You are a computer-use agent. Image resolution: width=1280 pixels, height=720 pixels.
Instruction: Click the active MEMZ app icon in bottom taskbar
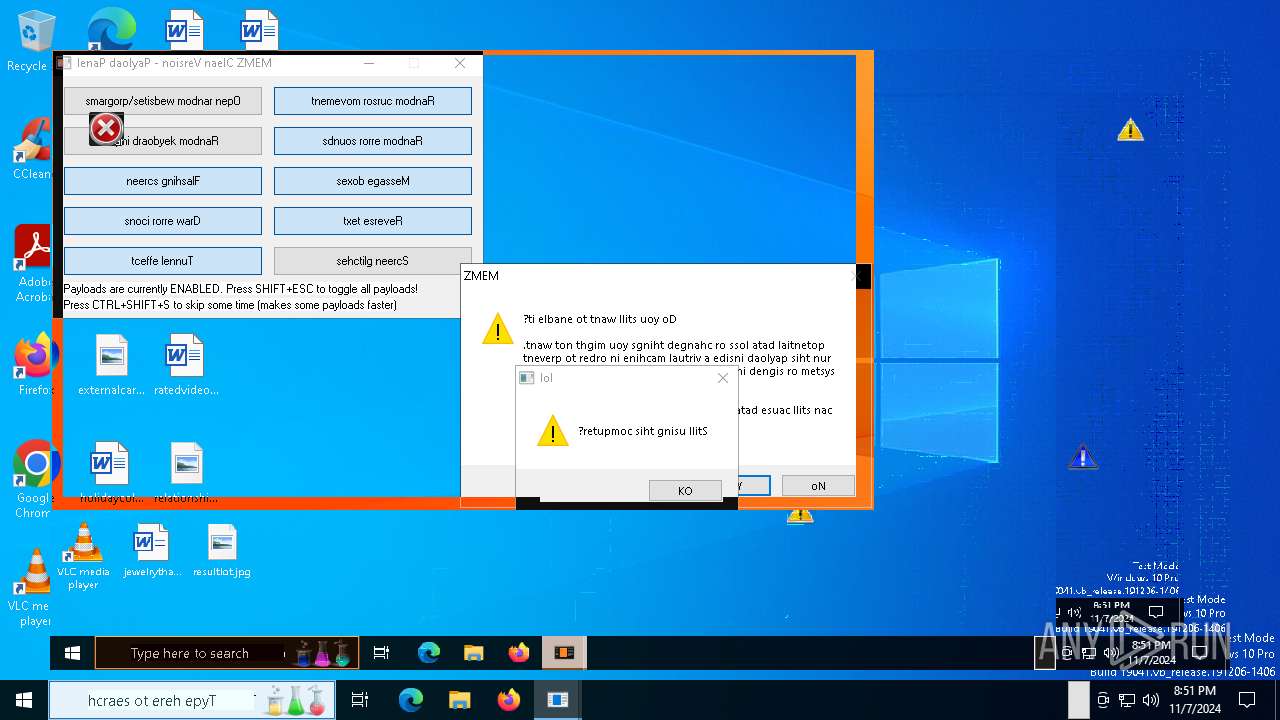[x=557, y=700]
